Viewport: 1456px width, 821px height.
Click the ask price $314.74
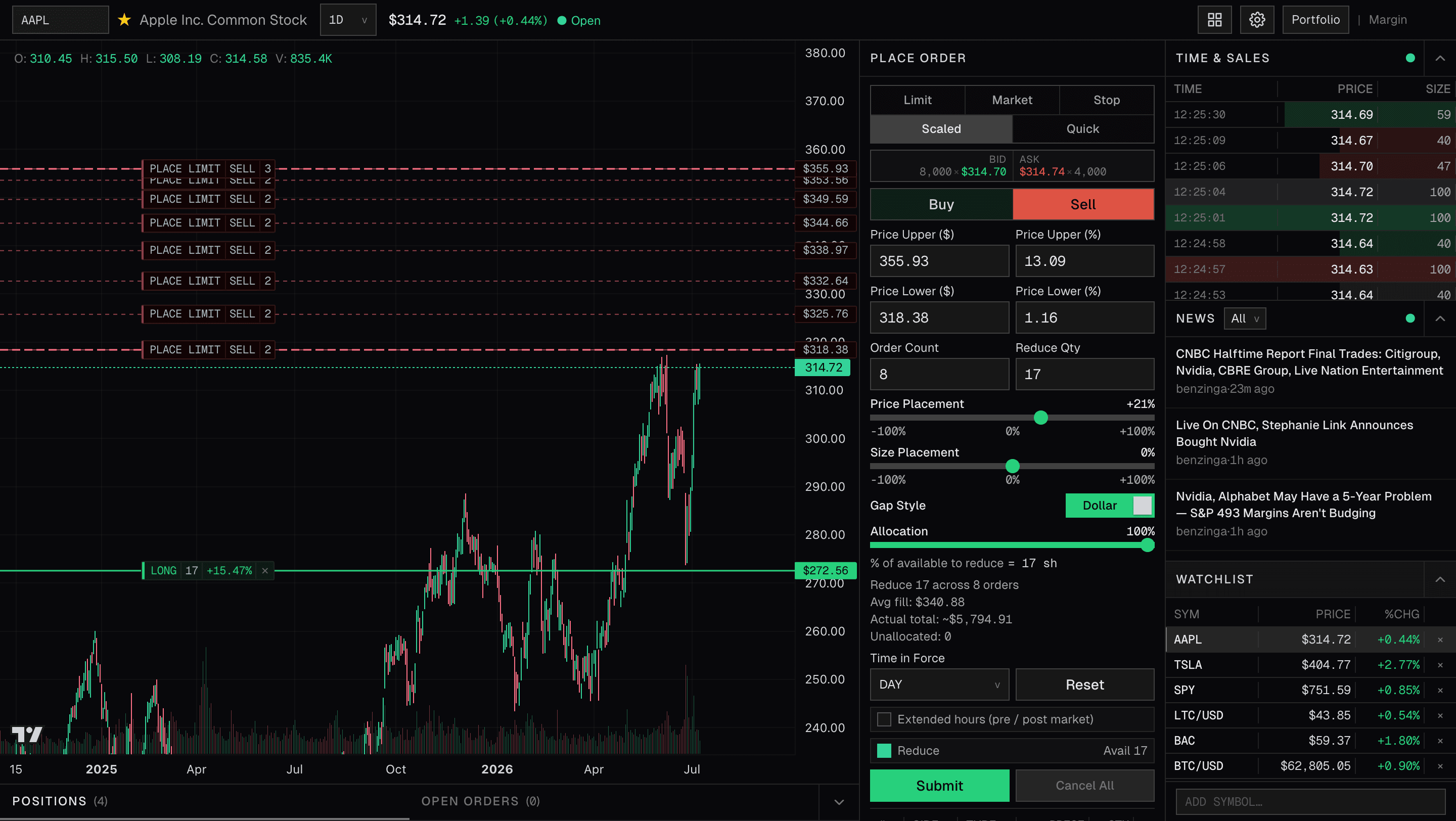1041,172
